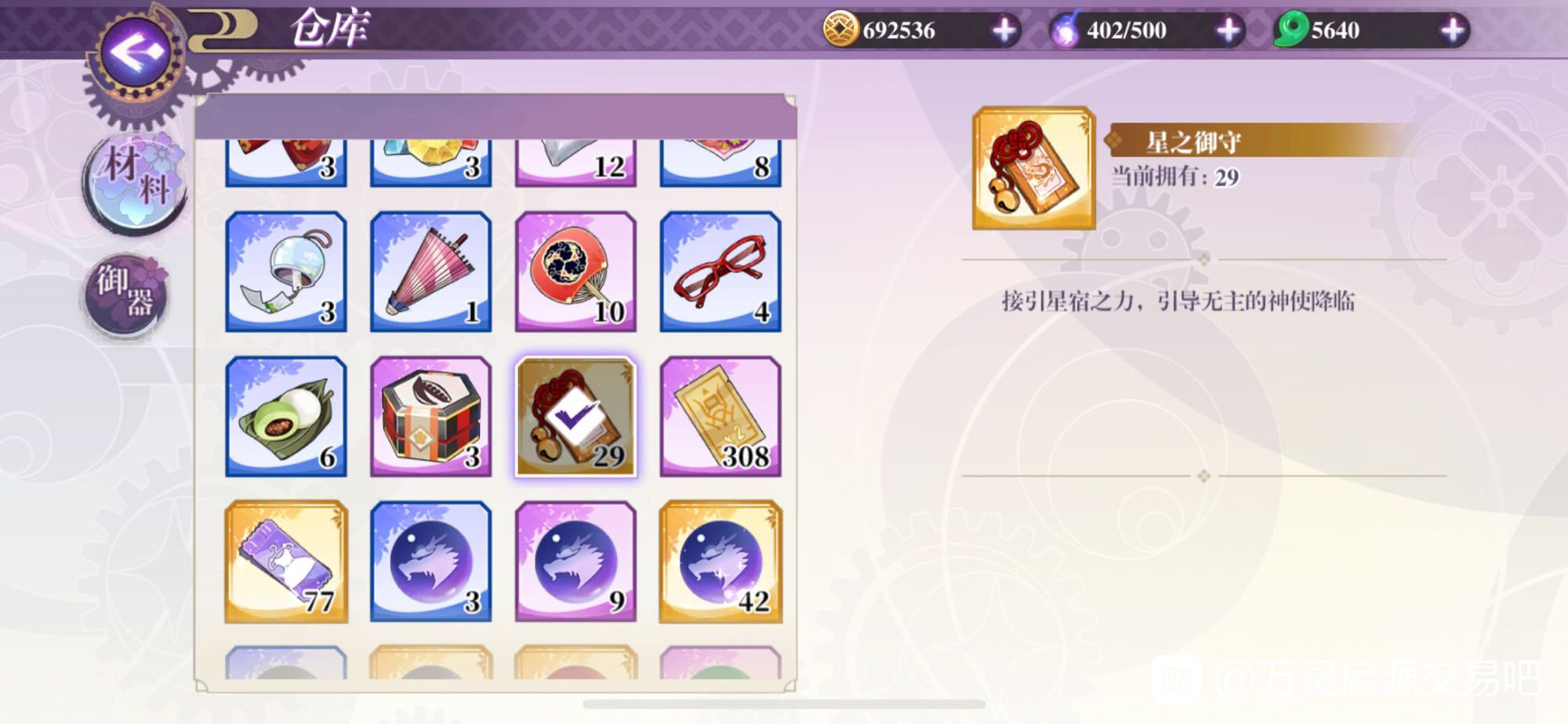The width and height of the screenshot is (1568, 724).
Task: Select the purple dragon orb with 9
Action: tap(575, 562)
